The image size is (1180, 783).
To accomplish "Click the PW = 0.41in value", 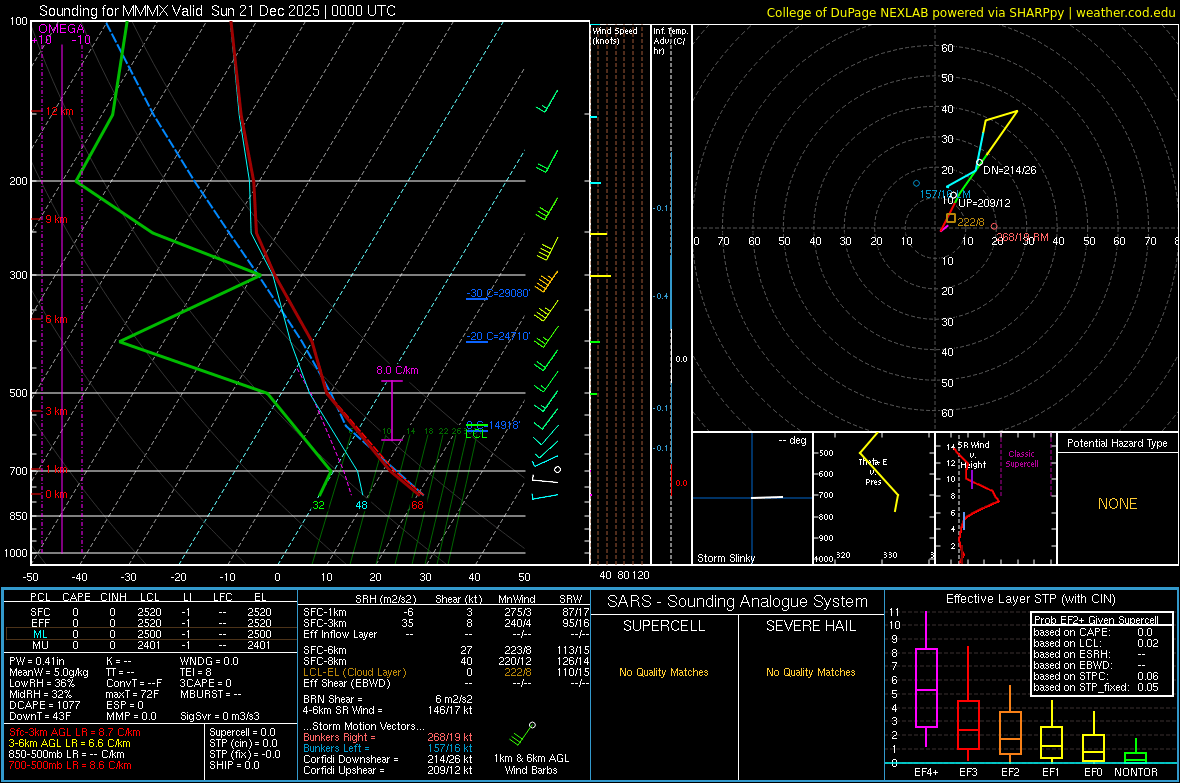I will (37, 661).
